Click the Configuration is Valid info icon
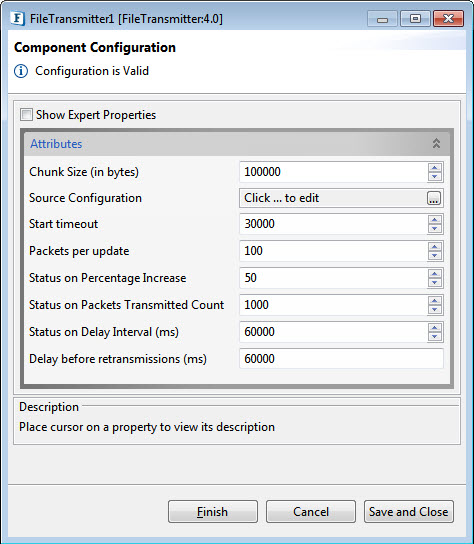Viewport: 474px width, 544px height. point(21,71)
